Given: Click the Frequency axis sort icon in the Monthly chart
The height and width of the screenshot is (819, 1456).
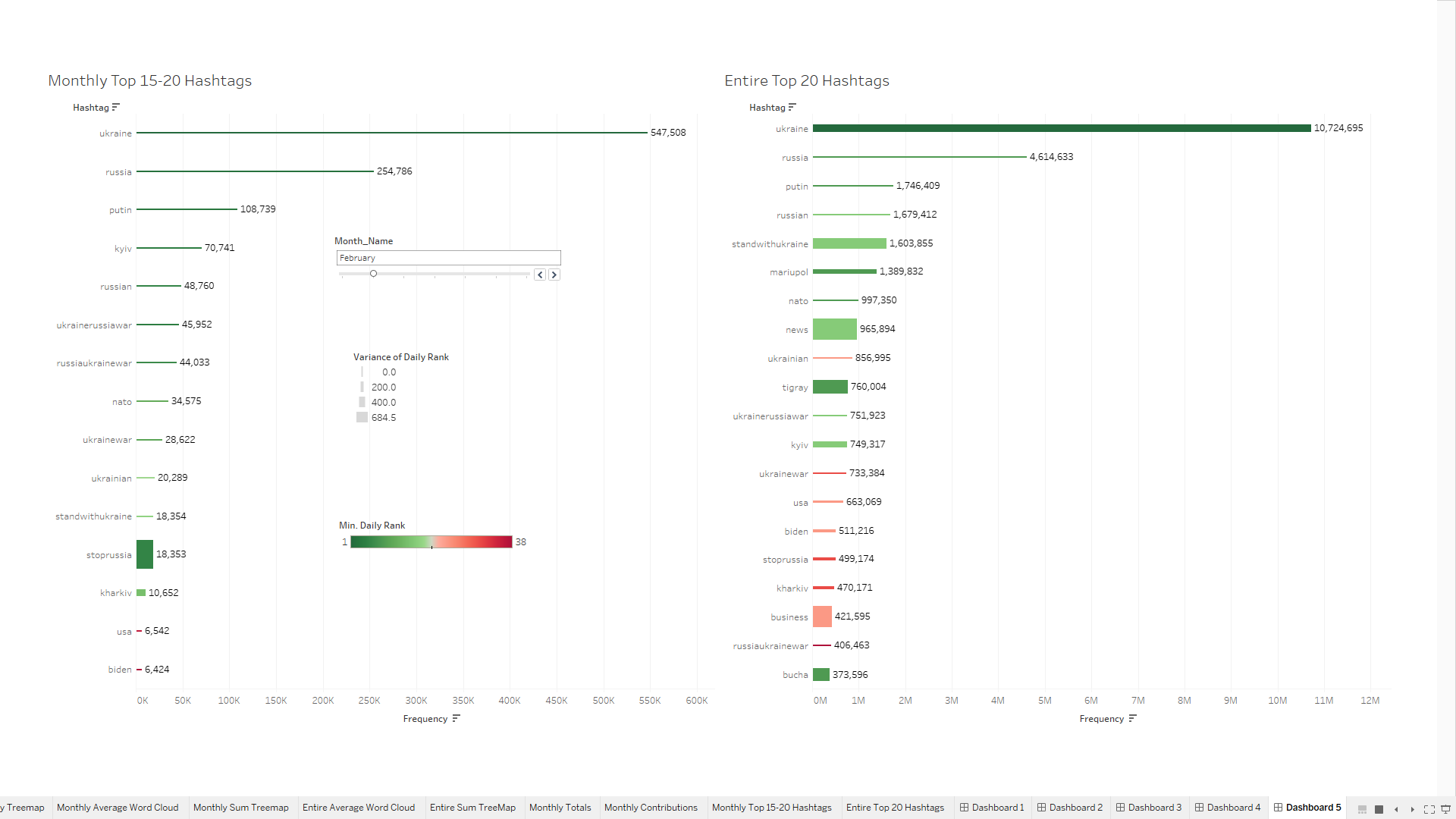Looking at the screenshot, I should (457, 718).
